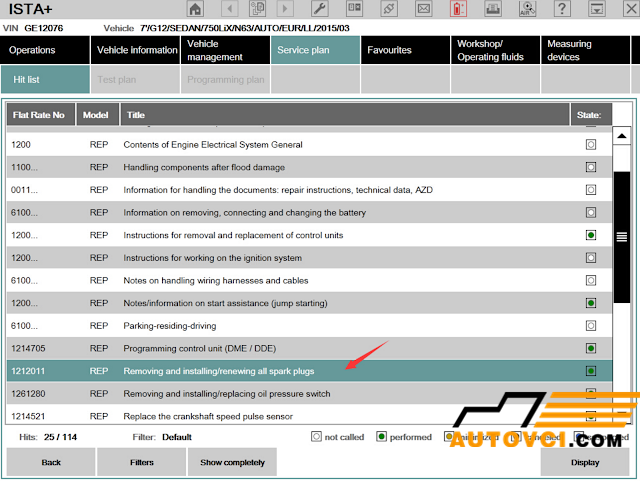Click state indicator for wiring harnesses row
This screenshot has height=481, width=640.
[591, 280]
